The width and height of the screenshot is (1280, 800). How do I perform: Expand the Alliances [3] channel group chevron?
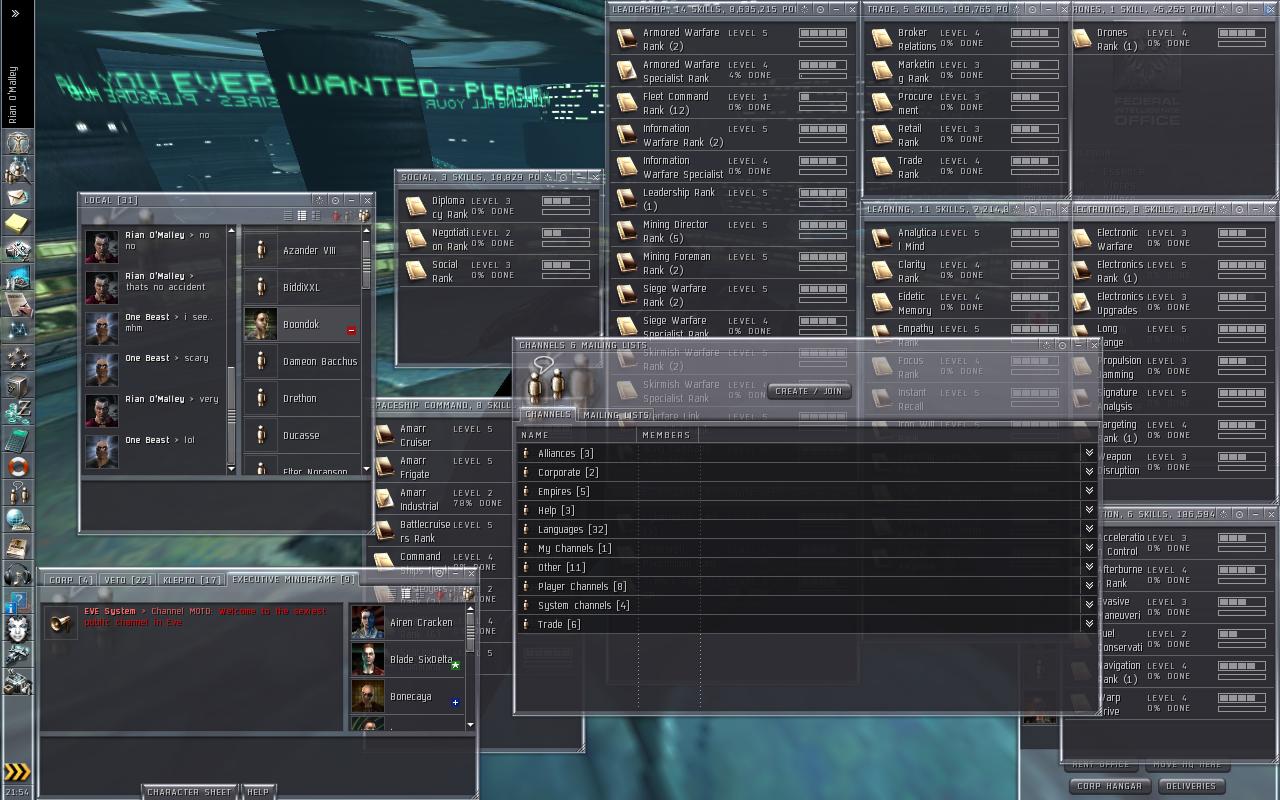click(x=1089, y=453)
